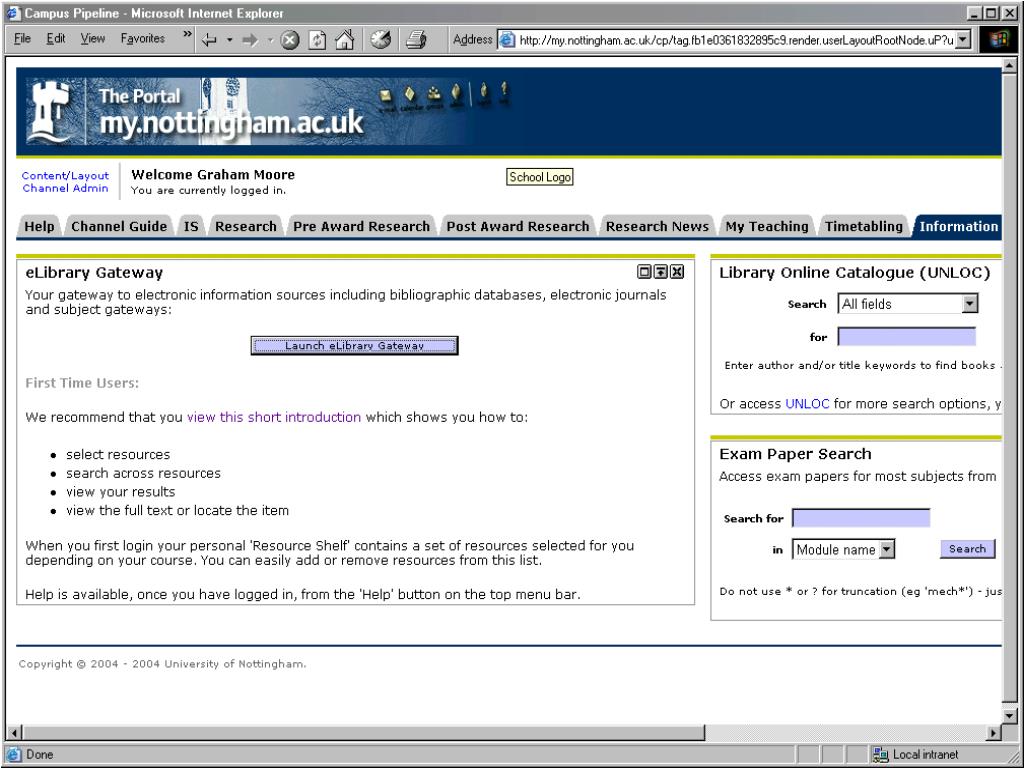Switch to the Post Award Research tab
1024x768 pixels.
click(518, 227)
